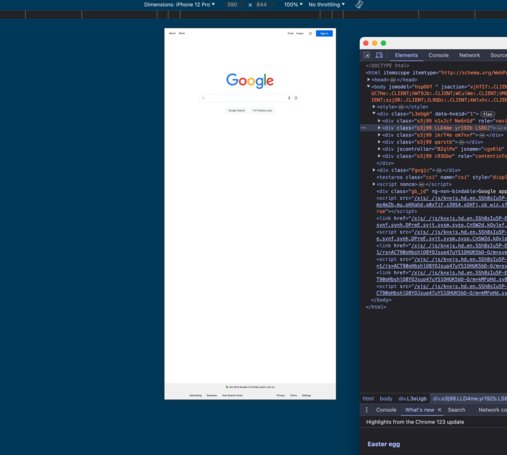This screenshot has width=507, height=455.
Task: Open the How Search works footer link
Action: click(232, 395)
